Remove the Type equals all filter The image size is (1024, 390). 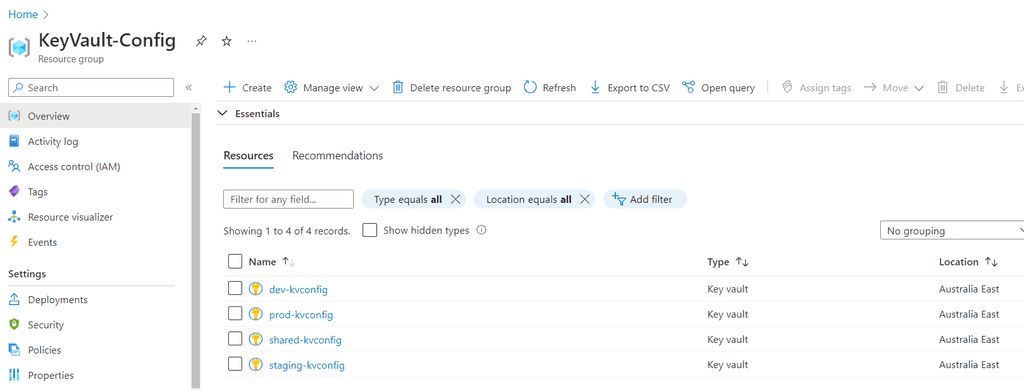coord(455,199)
